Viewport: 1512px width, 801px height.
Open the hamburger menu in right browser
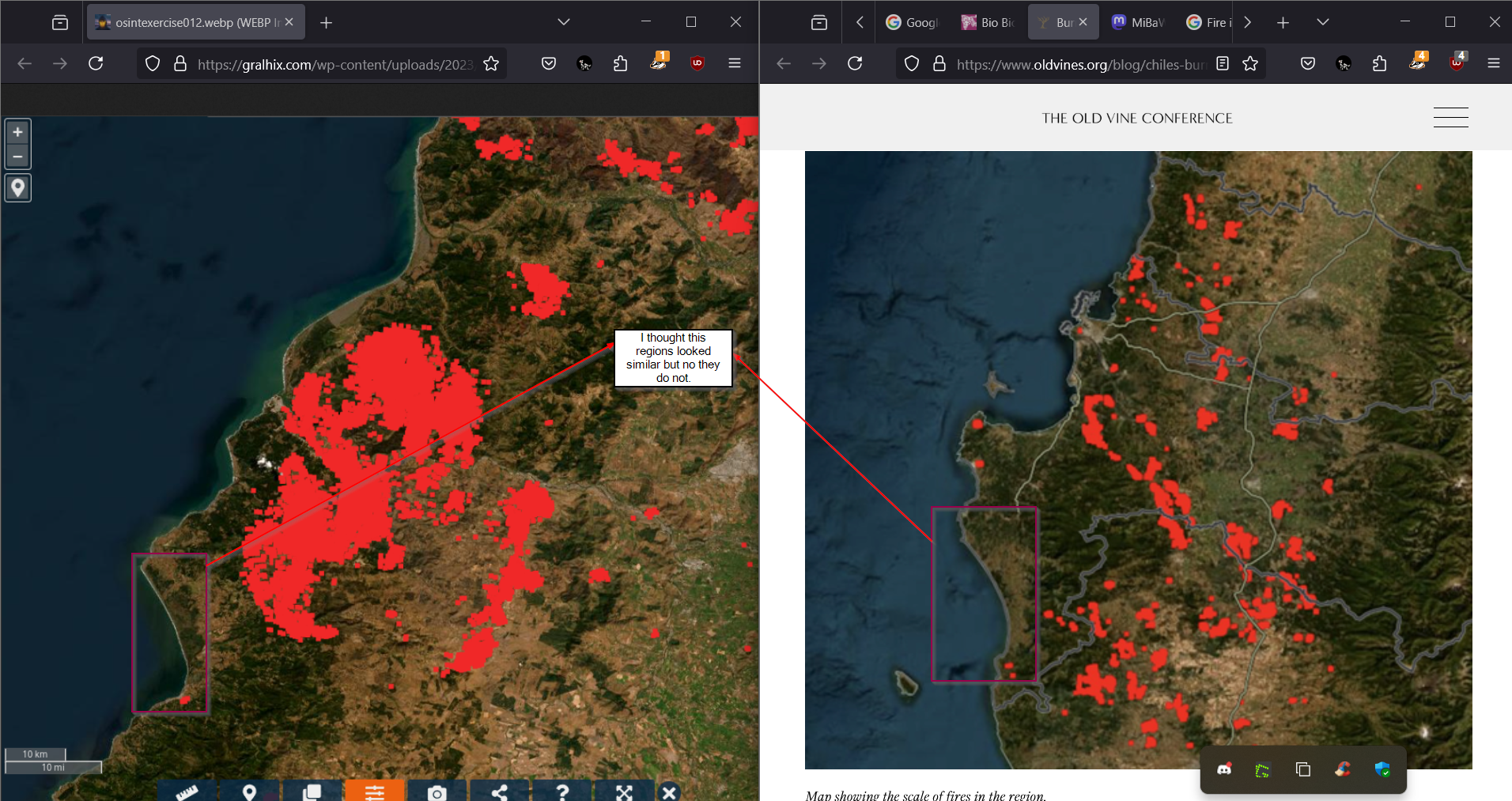[x=1494, y=63]
